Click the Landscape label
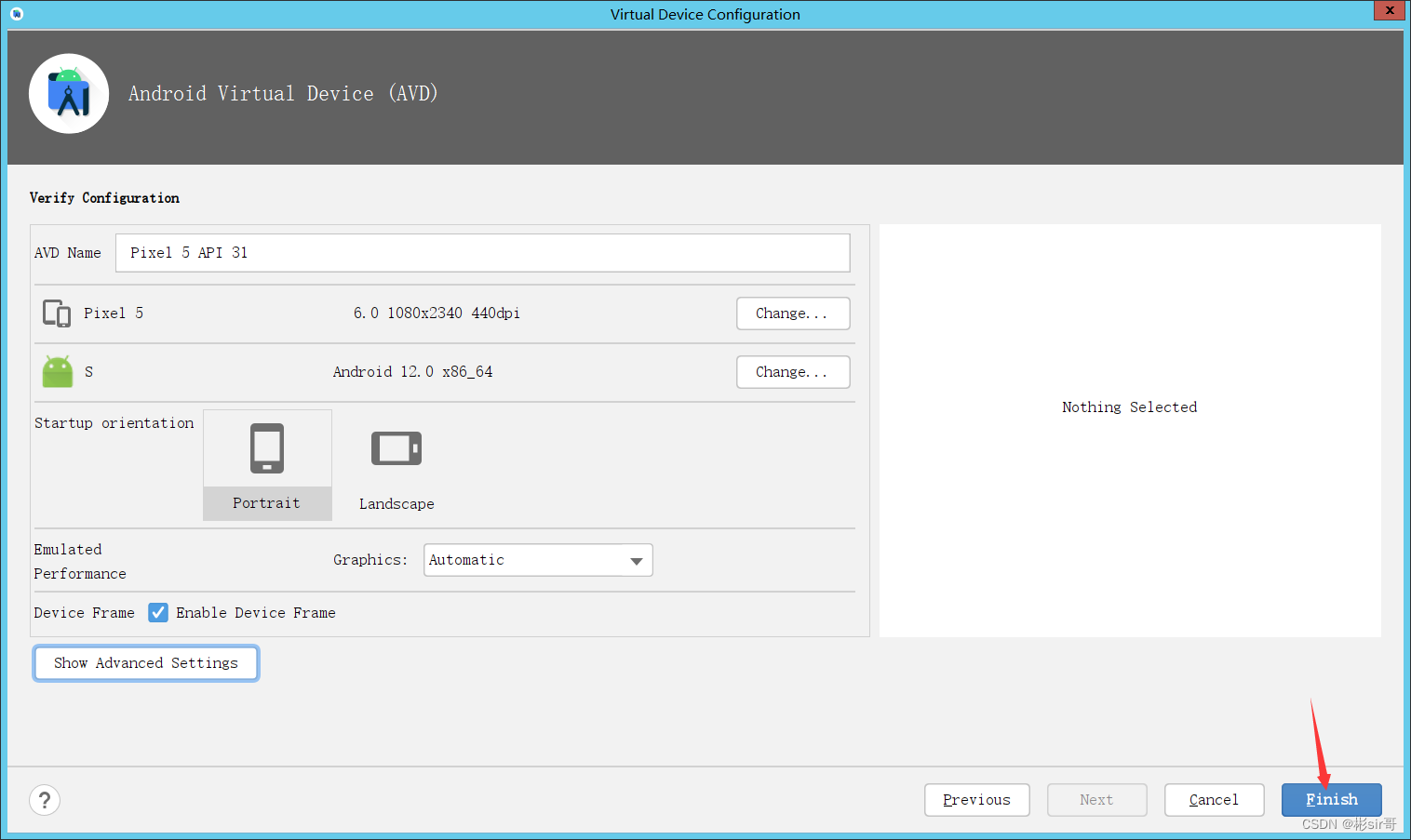 tap(397, 504)
